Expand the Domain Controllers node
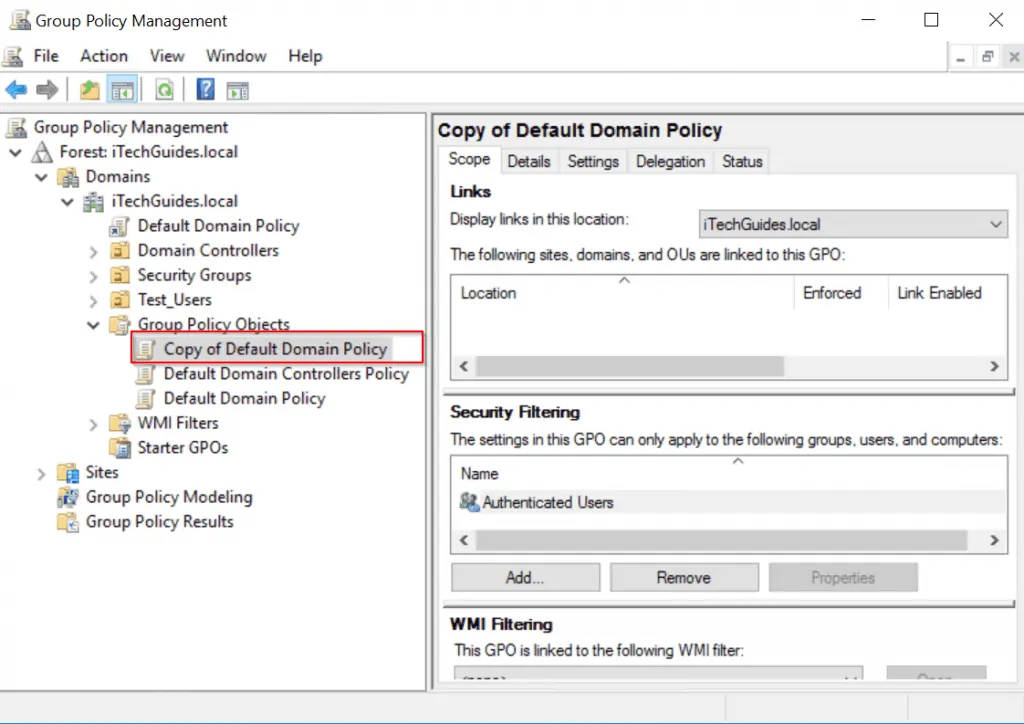This screenshot has width=1024, height=724. 91,250
